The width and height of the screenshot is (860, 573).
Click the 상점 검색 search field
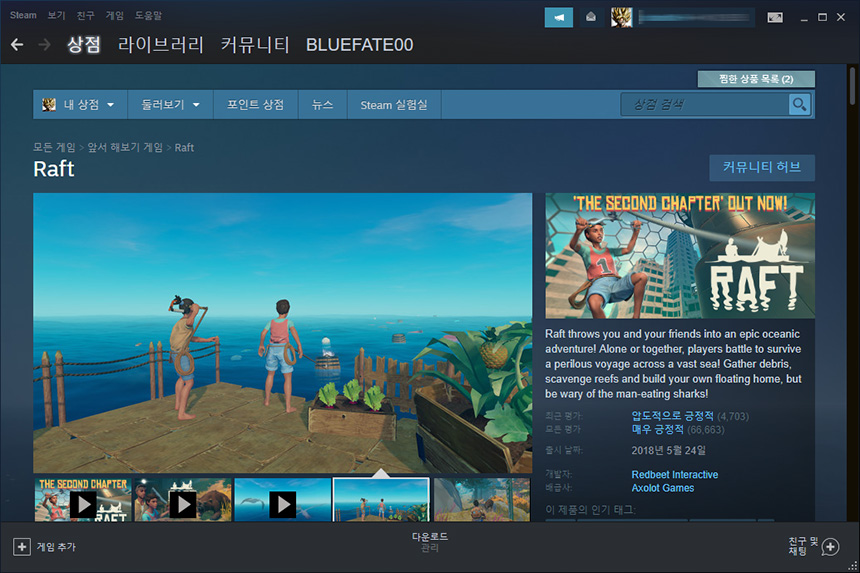pos(705,104)
